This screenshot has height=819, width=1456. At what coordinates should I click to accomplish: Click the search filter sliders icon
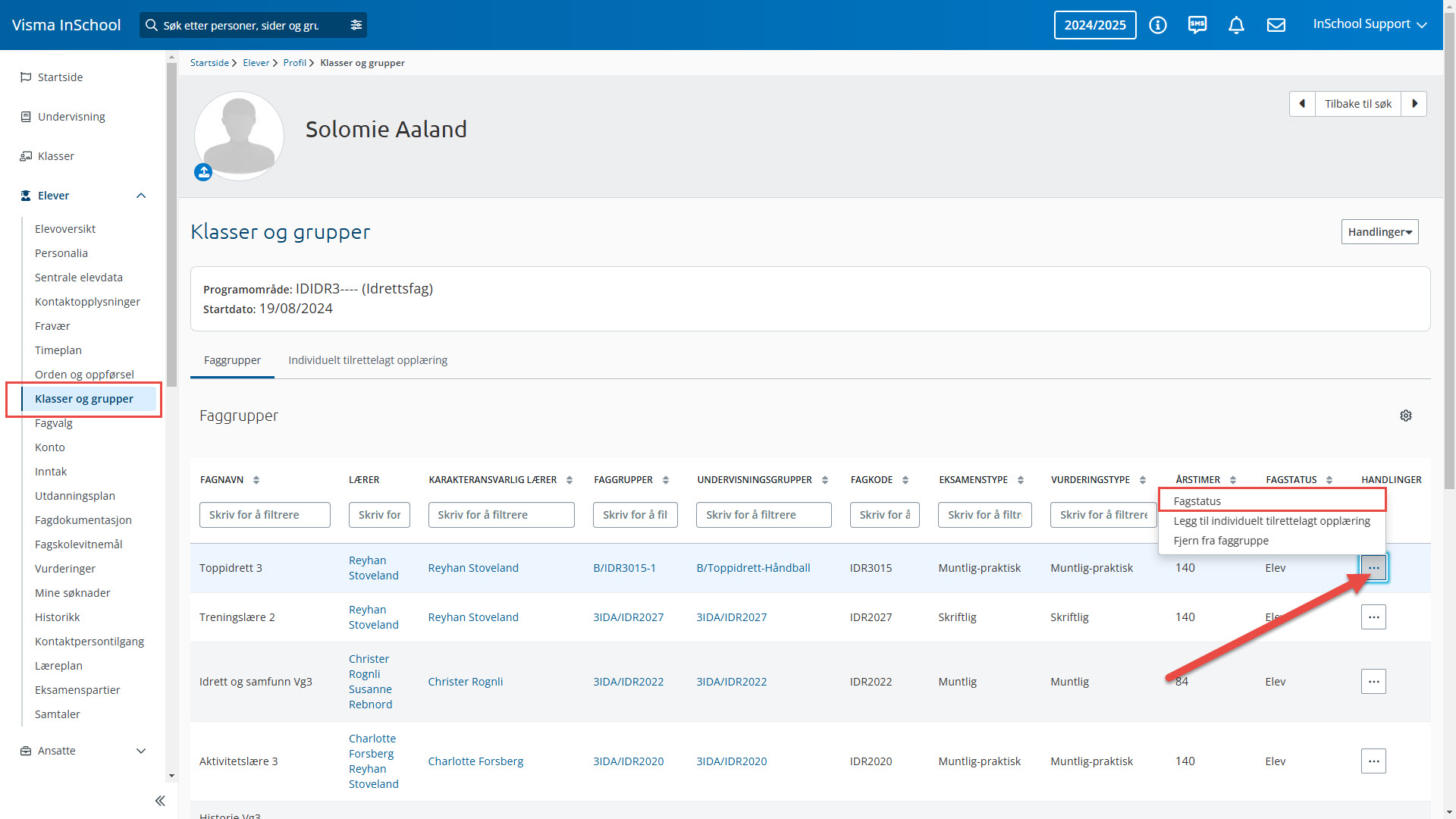[x=356, y=25]
